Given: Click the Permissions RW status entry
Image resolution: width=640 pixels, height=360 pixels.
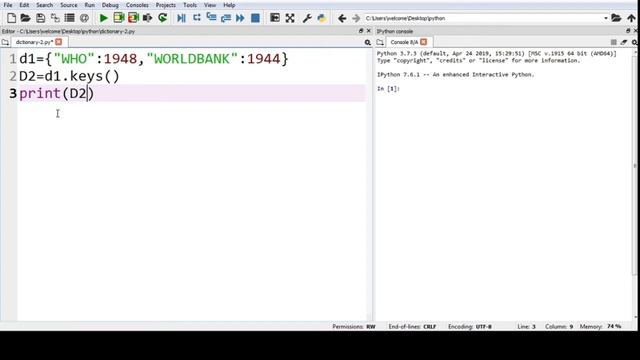Looking at the screenshot, I should click(354, 327).
